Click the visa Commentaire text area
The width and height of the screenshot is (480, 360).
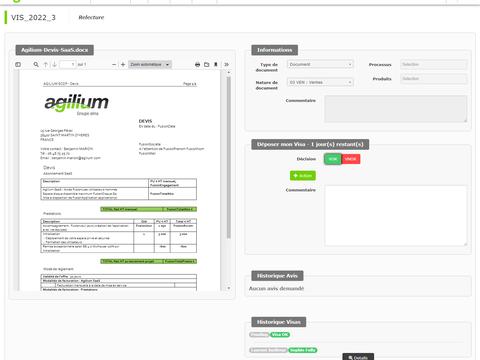(396, 216)
